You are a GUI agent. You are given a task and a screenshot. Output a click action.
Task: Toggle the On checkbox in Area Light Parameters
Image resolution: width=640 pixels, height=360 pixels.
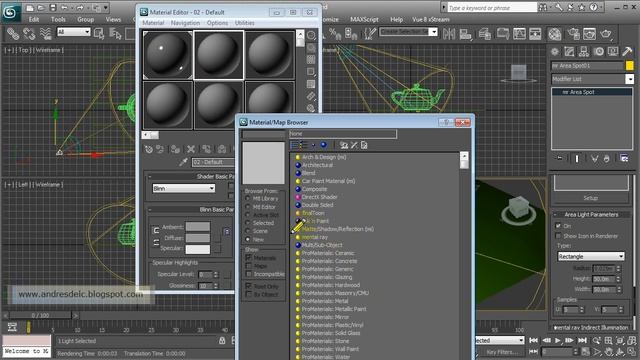[558, 225]
